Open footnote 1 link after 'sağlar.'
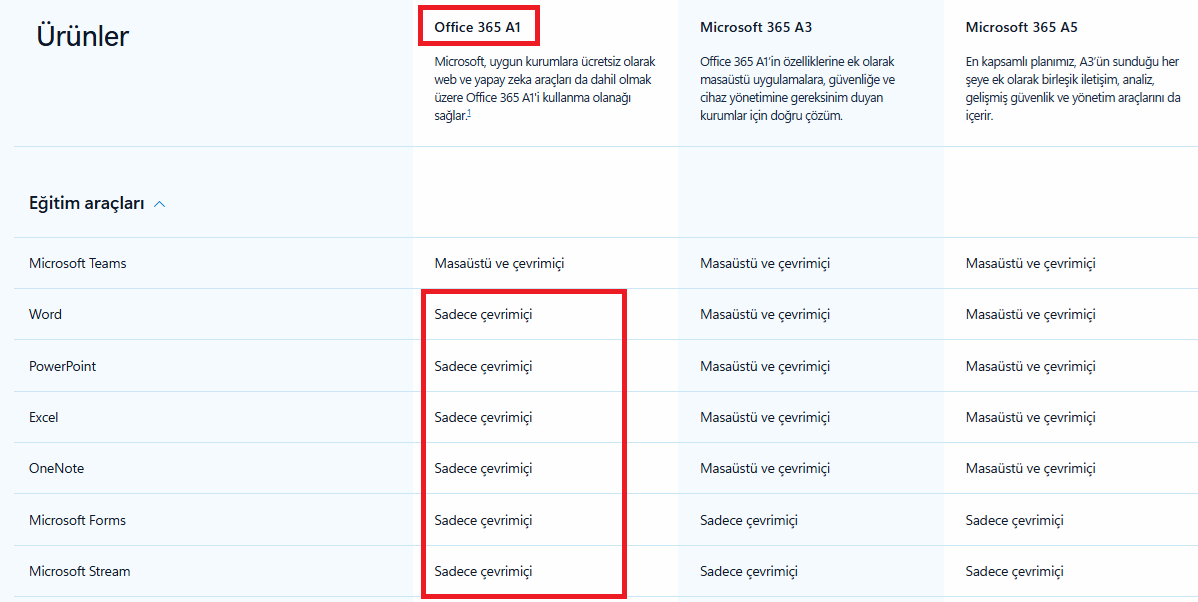This screenshot has width=1198, height=602. (x=469, y=114)
